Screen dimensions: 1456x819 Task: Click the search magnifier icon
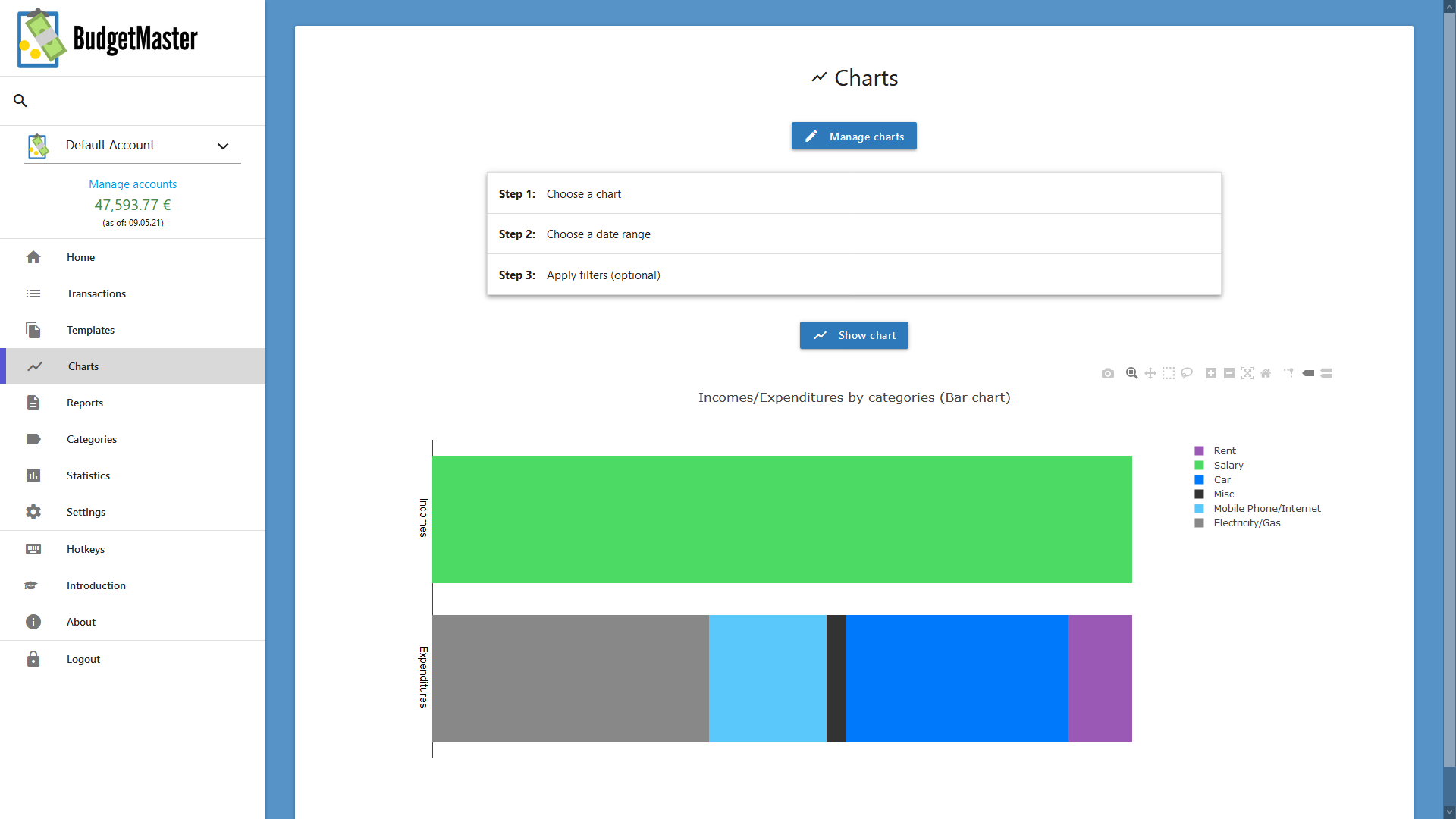click(20, 100)
